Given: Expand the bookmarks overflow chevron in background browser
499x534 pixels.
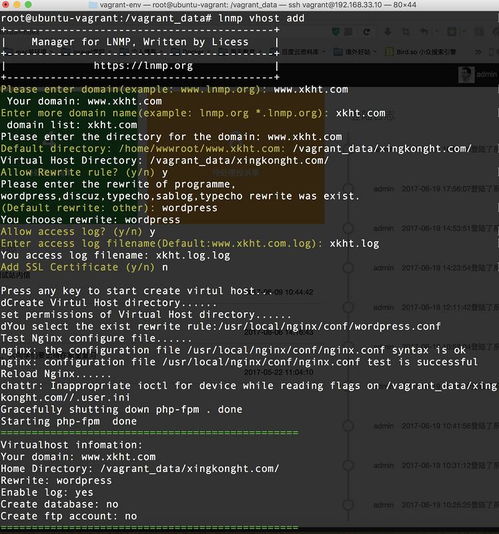Looking at the screenshot, I should [x=478, y=52].
